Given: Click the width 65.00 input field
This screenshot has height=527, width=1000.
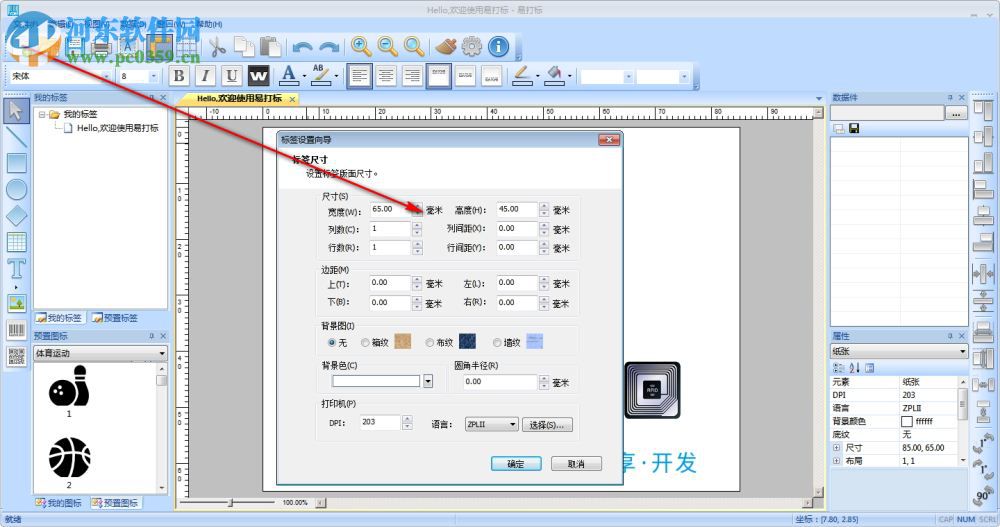Looking at the screenshot, I should pos(390,209).
